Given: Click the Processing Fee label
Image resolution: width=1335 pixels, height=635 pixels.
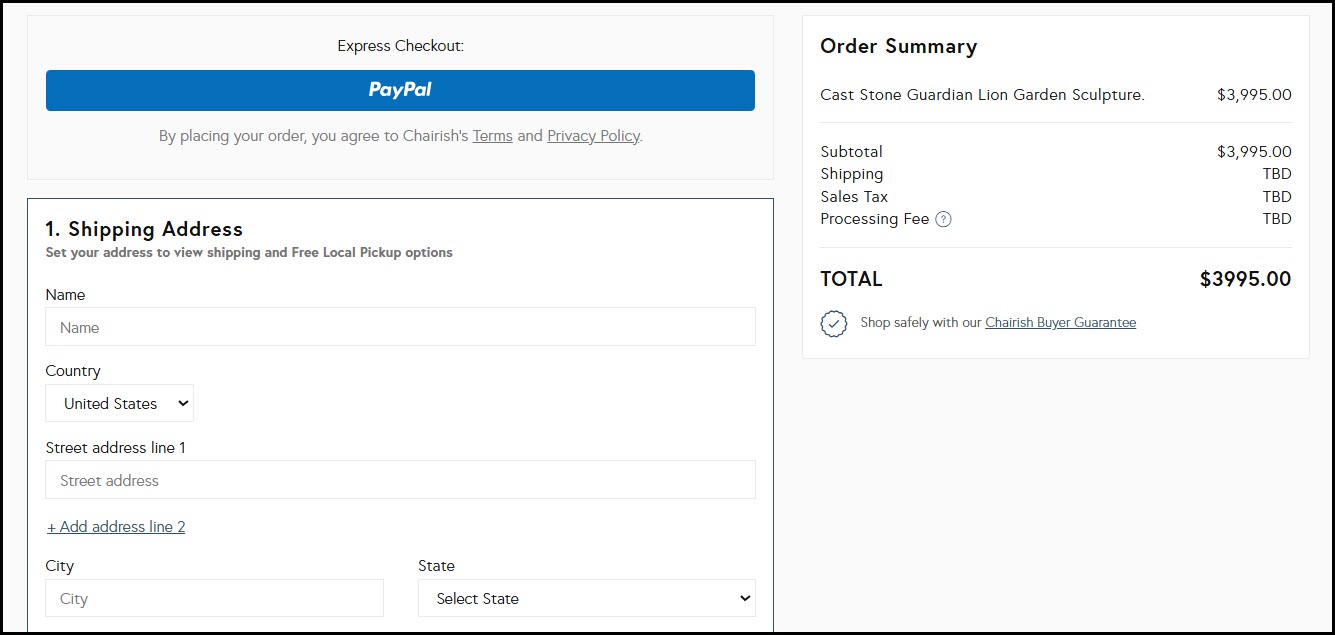Looking at the screenshot, I should (874, 219).
